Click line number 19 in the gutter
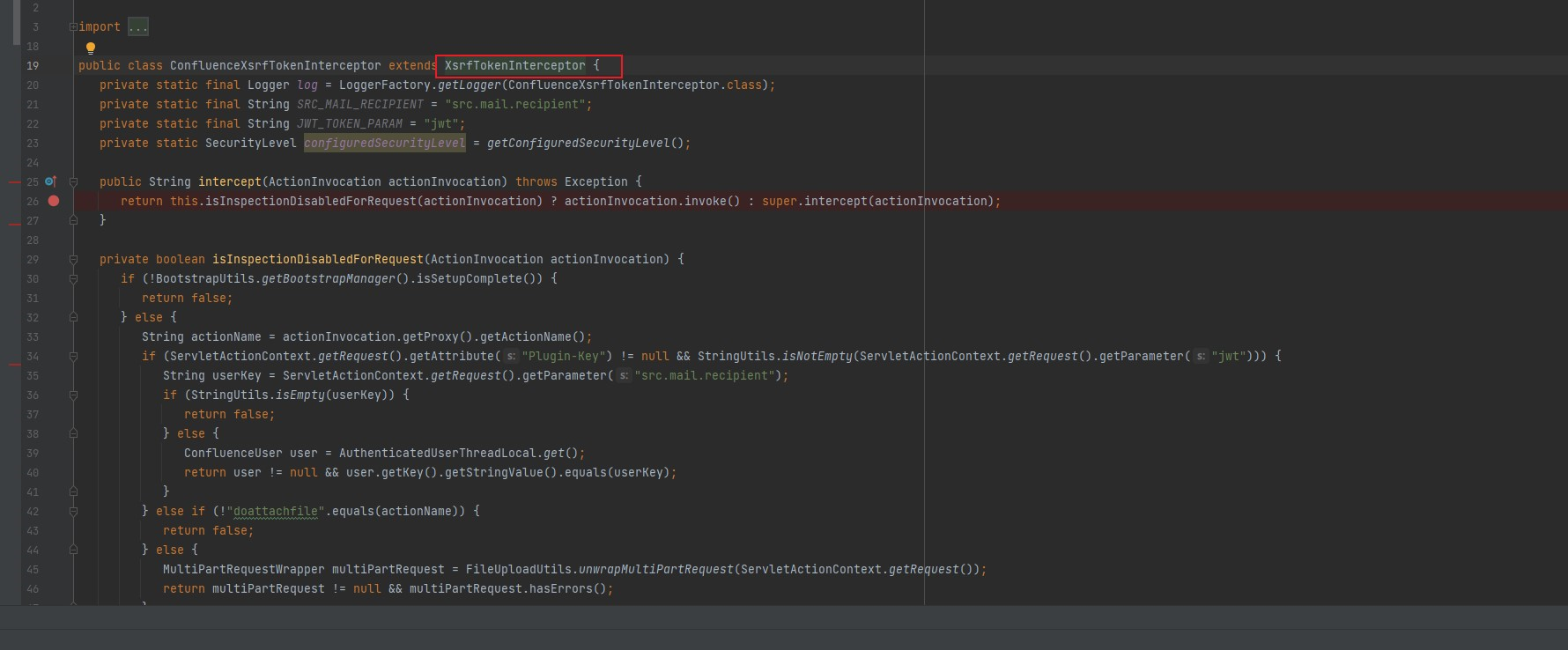The height and width of the screenshot is (650, 1568). point(33,65)
